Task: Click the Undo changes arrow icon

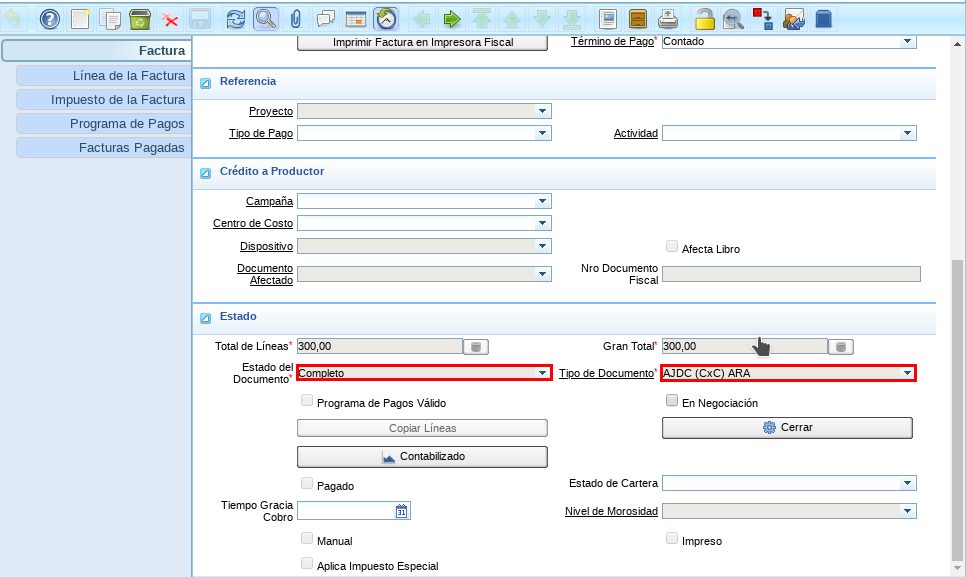Action: [13, 19]
